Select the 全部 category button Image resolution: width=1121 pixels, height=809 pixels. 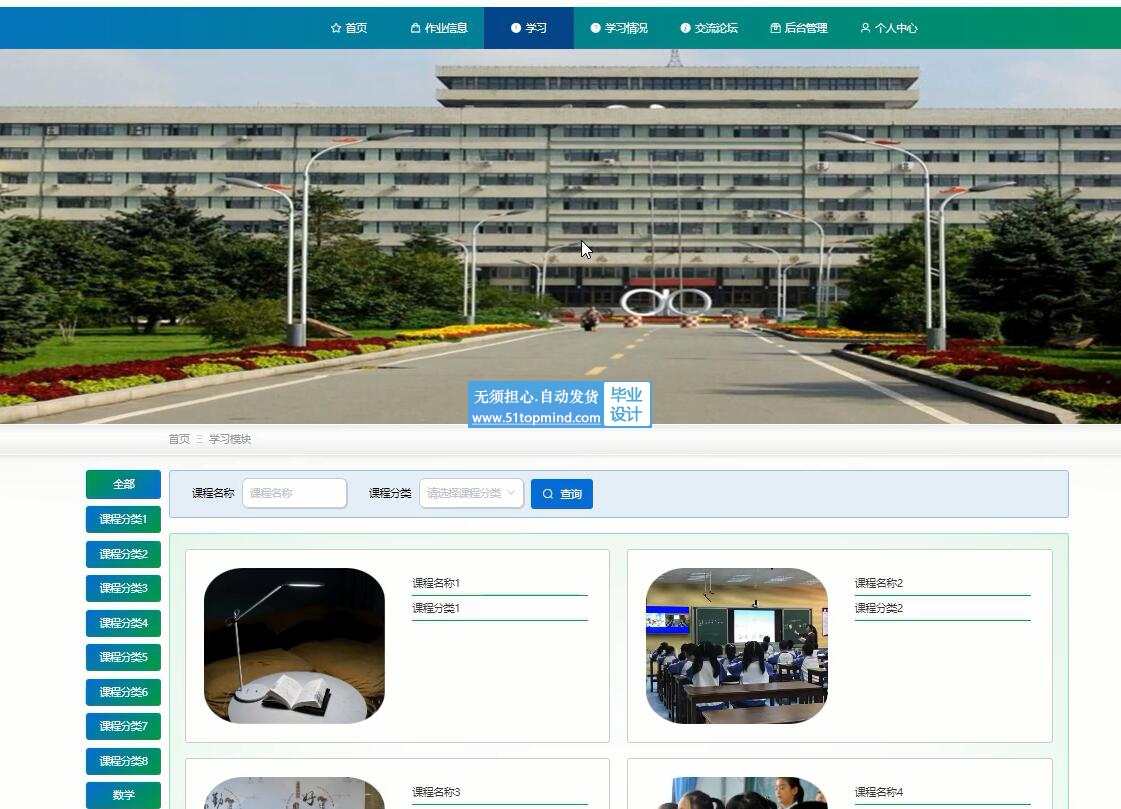124,484
